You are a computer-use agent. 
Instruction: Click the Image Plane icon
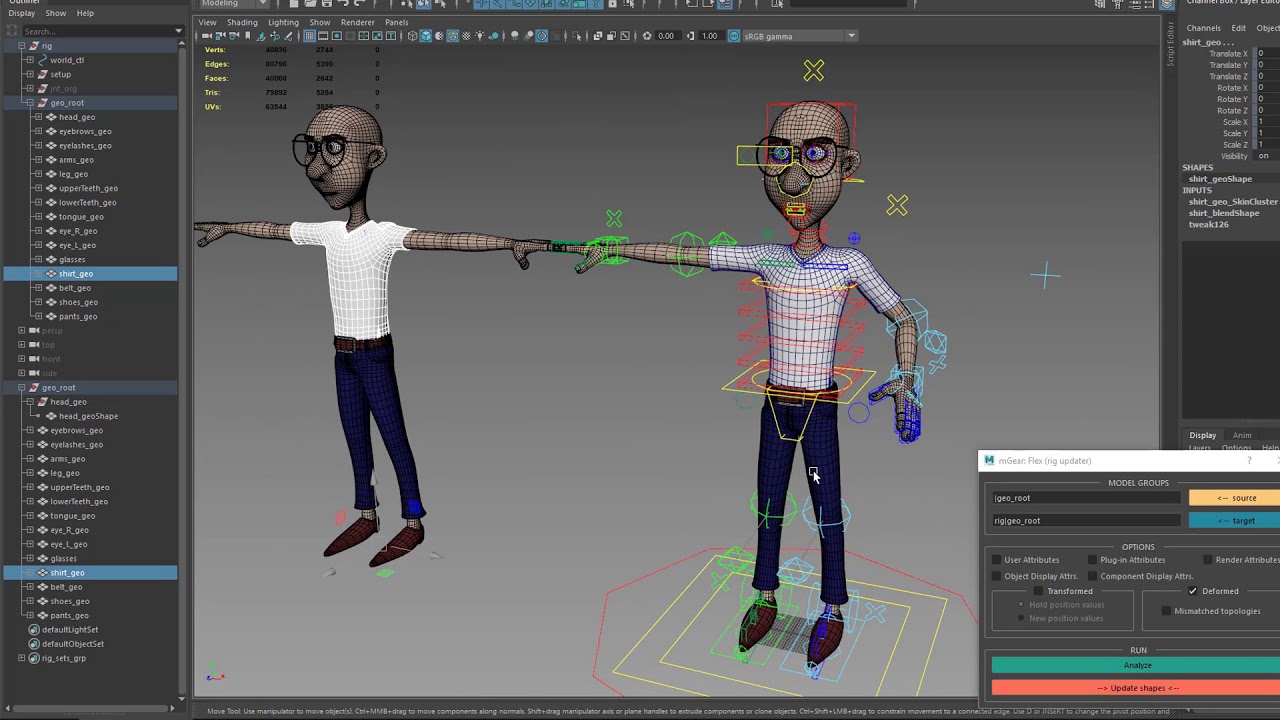click(261, 36)
